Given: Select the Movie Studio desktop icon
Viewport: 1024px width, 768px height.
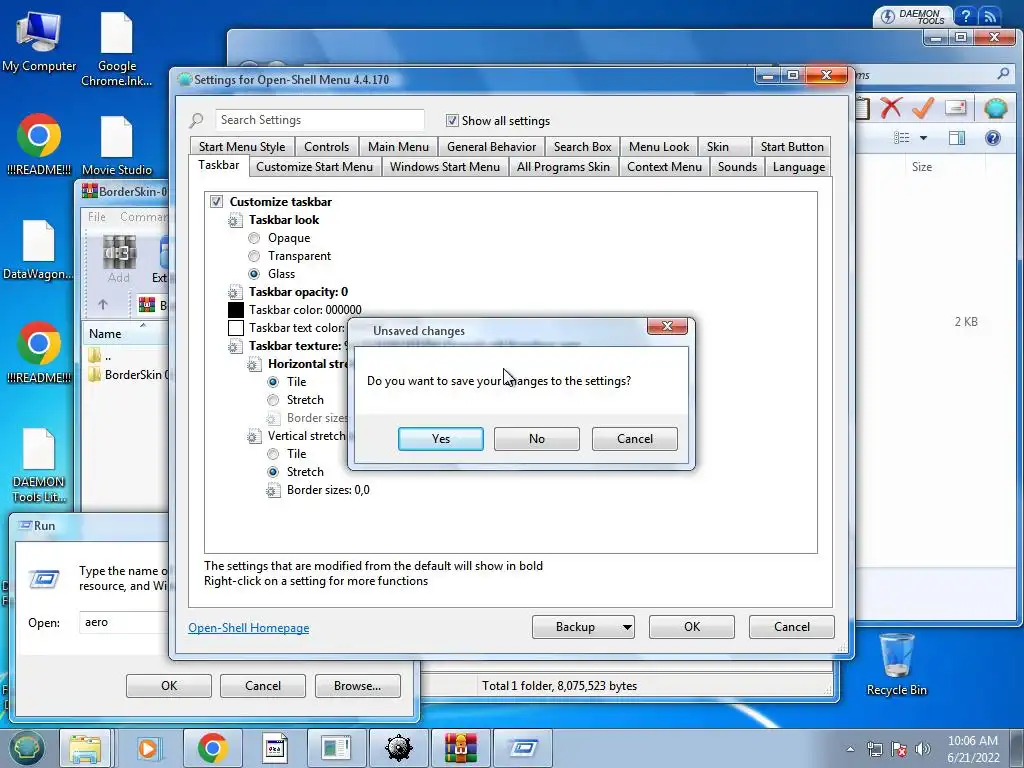Looking at the screenshot, I should click(117, 146).
